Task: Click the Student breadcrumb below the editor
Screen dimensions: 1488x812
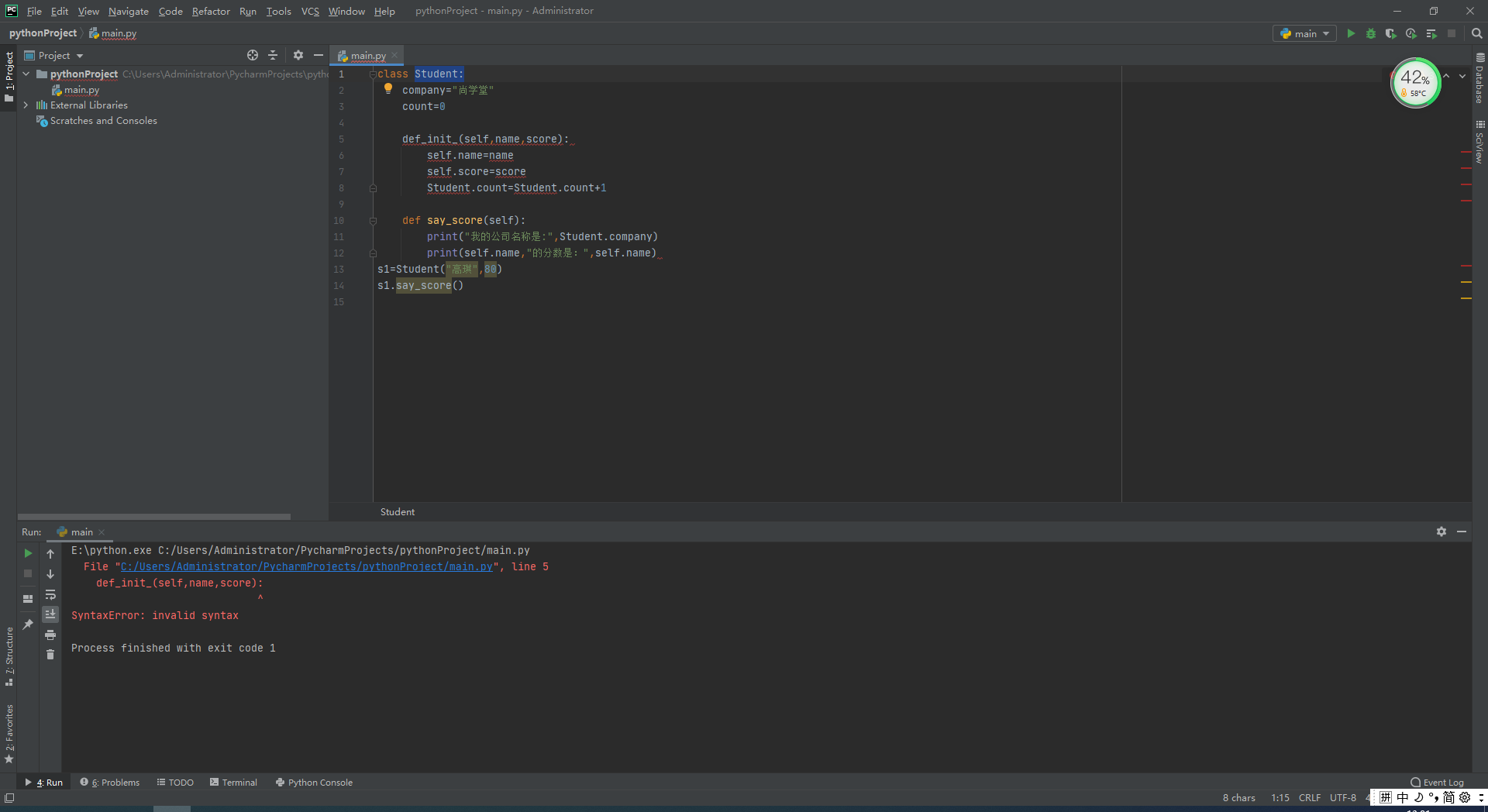Action: 398,511
